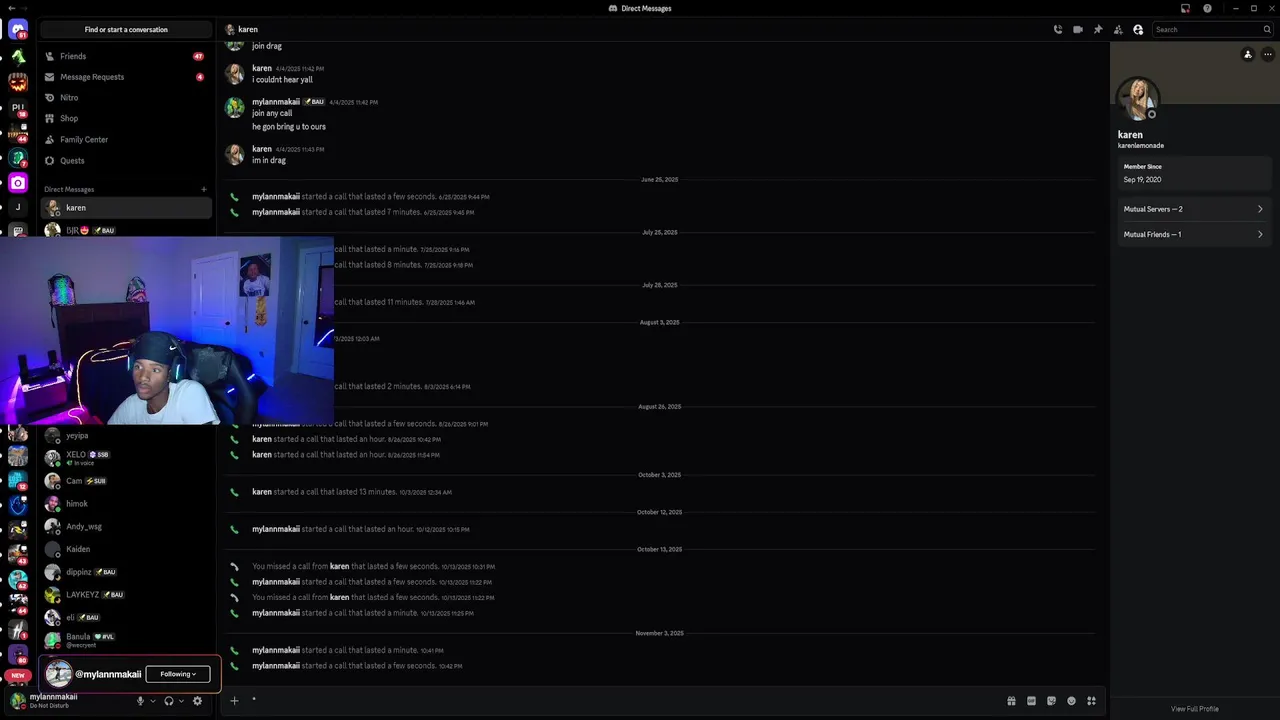The width and height of the screenshot is (1280, 720).
Task: Open pinned messages
Action: [1098, 30]
